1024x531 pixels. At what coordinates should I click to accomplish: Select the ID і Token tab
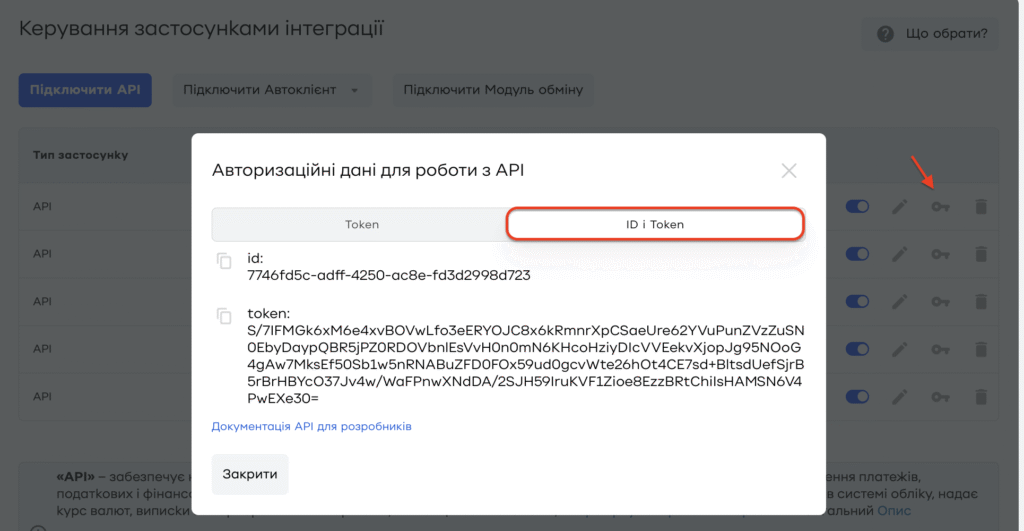pyautogui.click(x=654, y=225)
